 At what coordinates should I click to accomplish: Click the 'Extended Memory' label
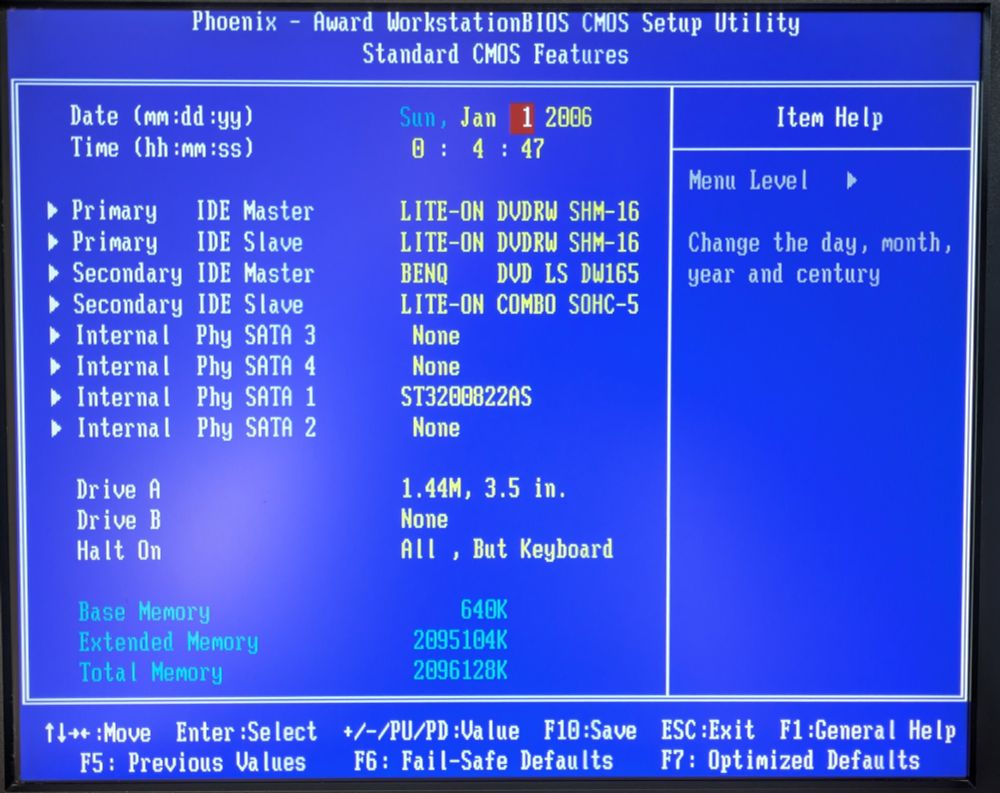pos(169,642)
